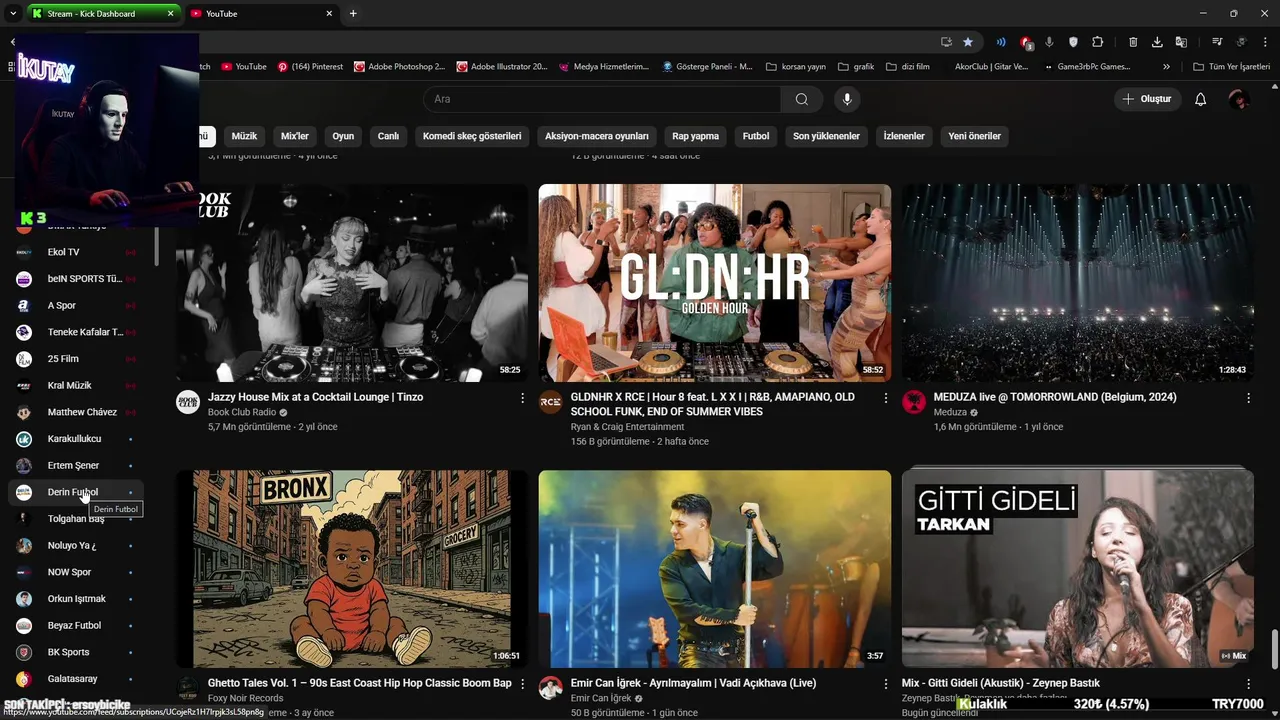The image size is (1280, 720).
Task: Click the voice search microphone button
Action: [847, 99]
